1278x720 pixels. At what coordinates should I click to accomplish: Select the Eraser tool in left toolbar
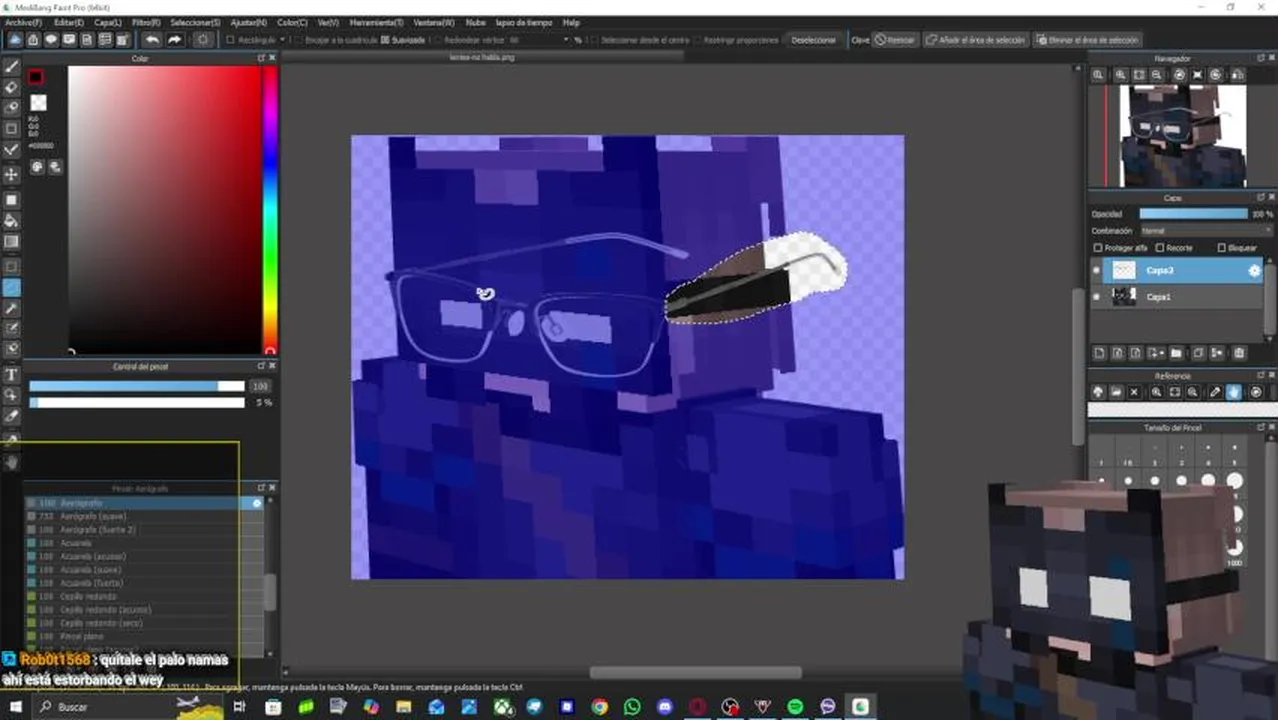pyautogui.click(x=12, y=87)
